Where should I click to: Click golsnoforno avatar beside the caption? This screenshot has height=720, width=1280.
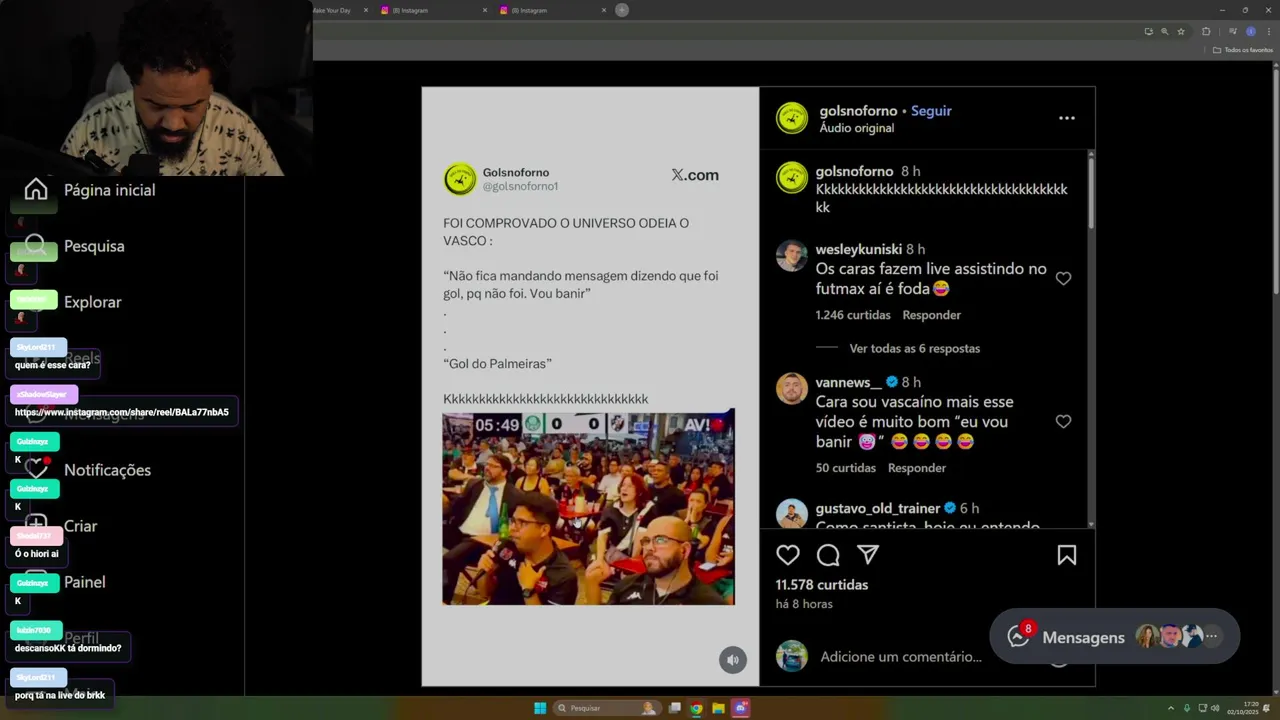pyautogui.click(x=792, y=178)
